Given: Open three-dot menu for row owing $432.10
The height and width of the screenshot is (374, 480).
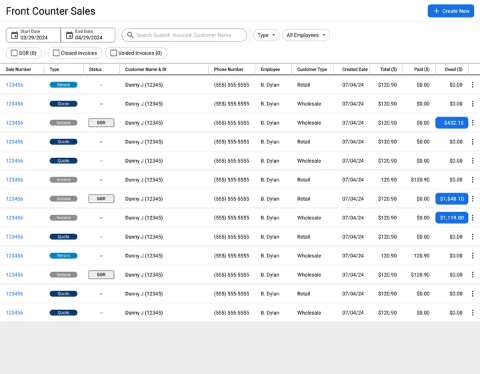Looking at the screenshot, I should click(472, 123).
